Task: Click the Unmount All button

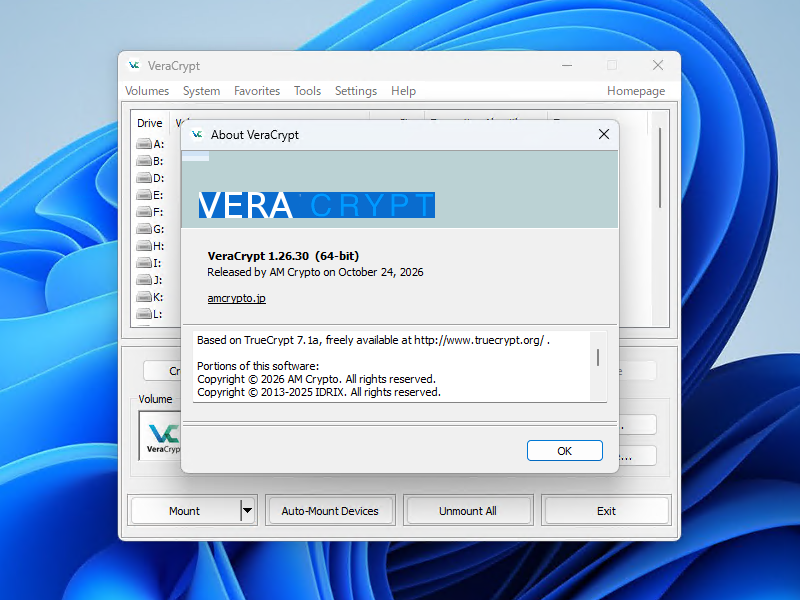Action: click(x=468, y=511)
